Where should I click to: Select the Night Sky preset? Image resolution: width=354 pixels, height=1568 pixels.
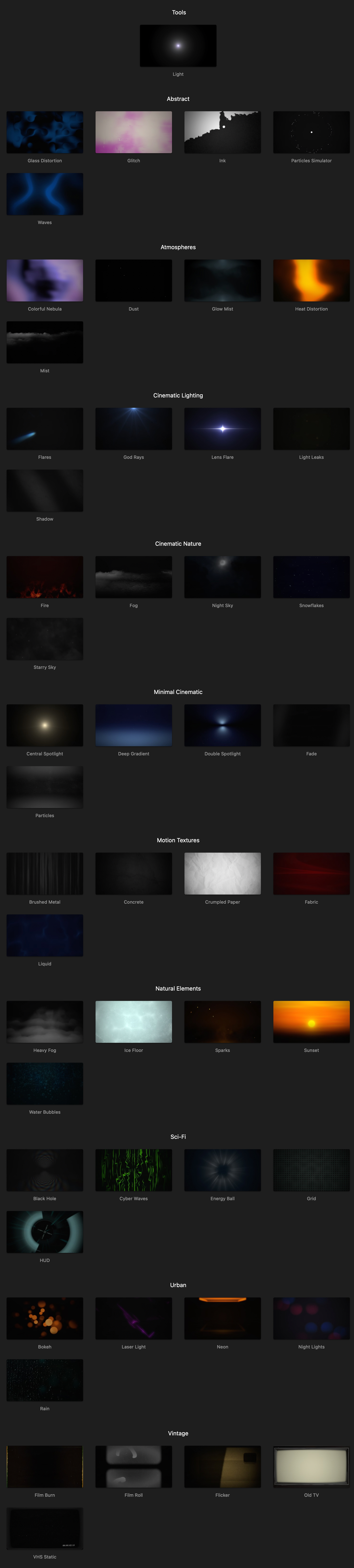pos(223,577)
